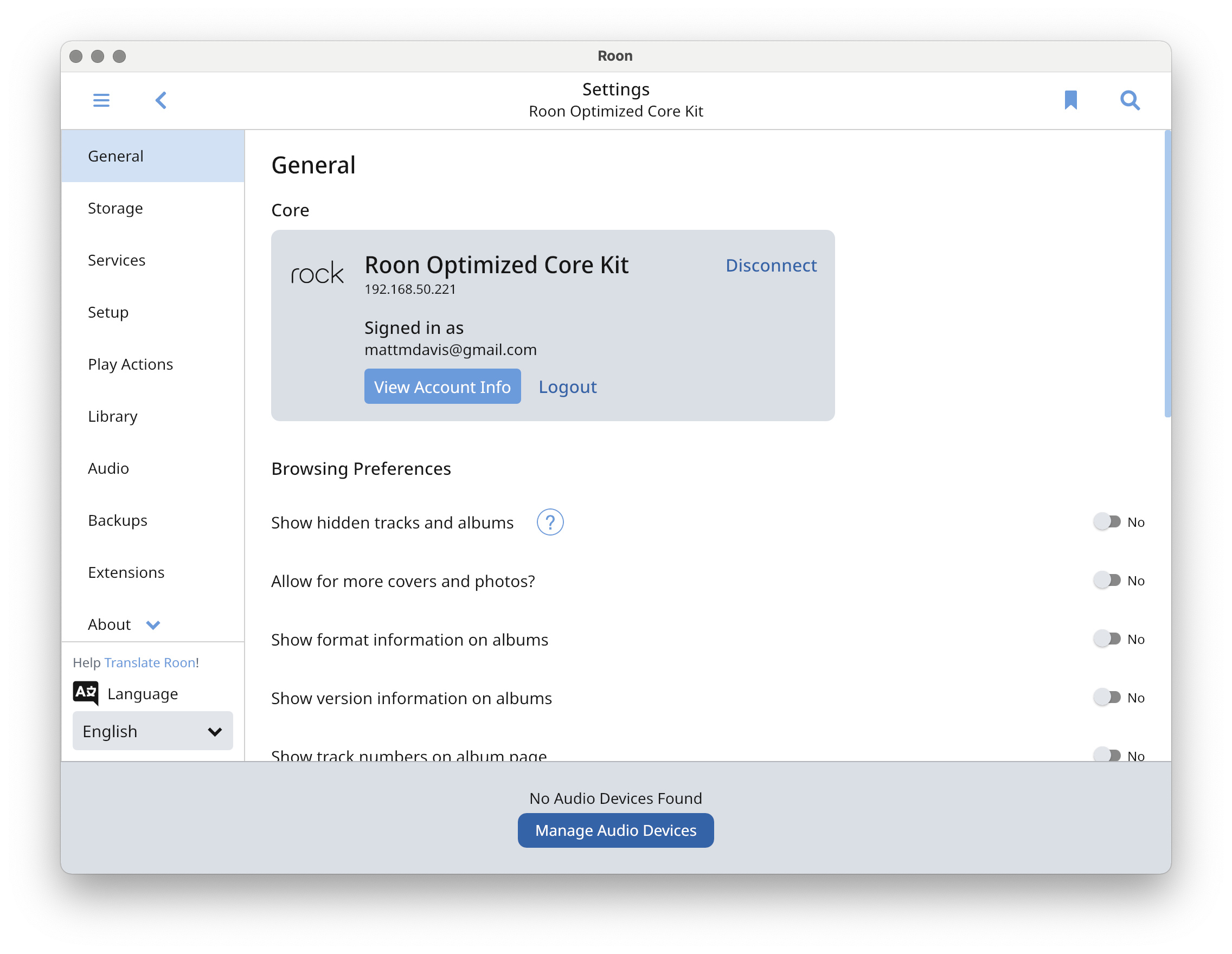
Task: Click the No Audio Devices Found message
Action: 615,798
